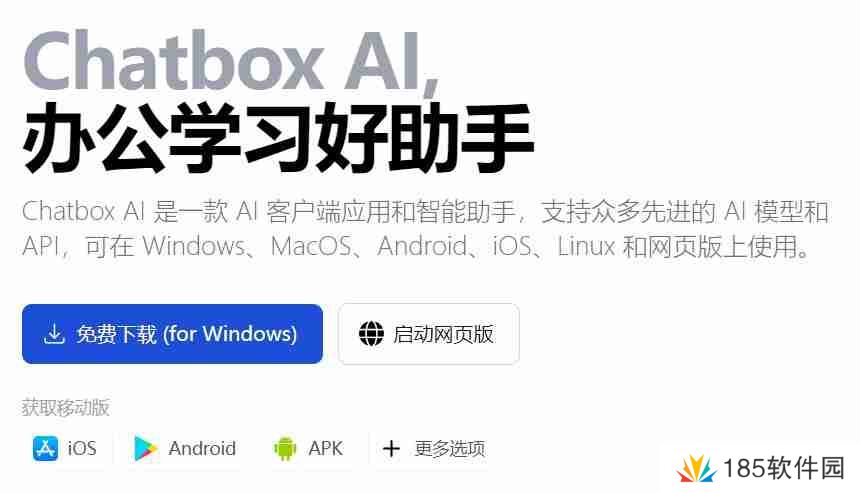
Task: Select the iOS text link
Action: [x=82, y=449]
